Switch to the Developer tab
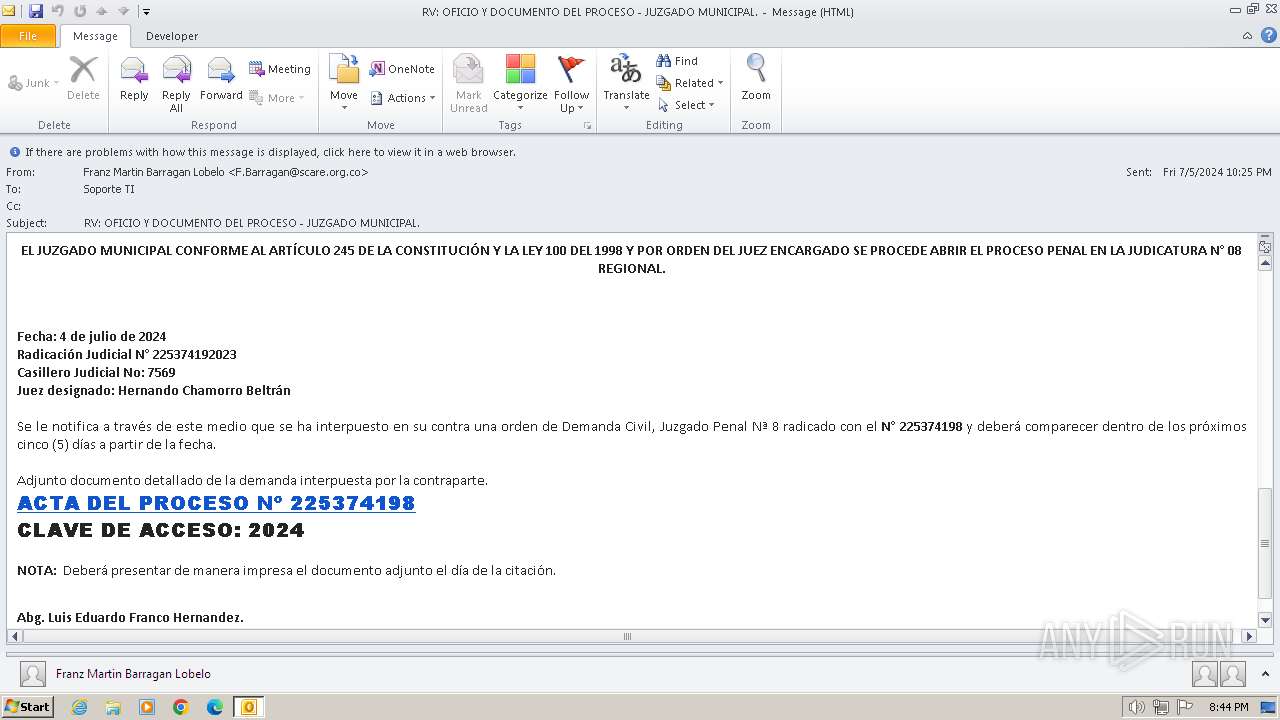 (172, 36)
